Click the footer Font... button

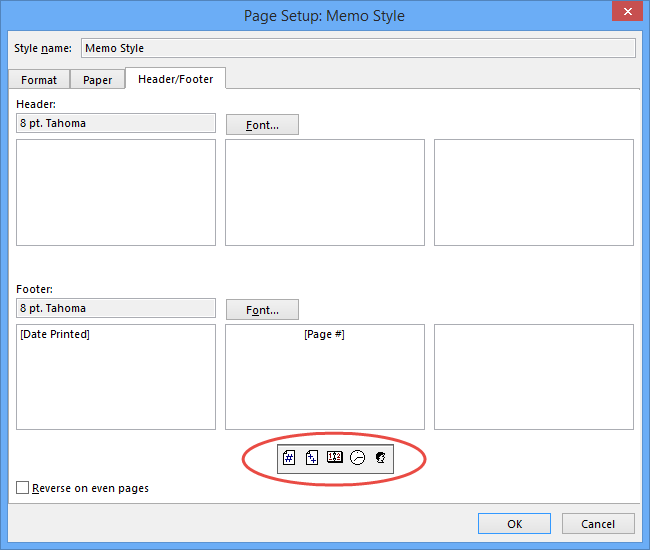point(262,310)
